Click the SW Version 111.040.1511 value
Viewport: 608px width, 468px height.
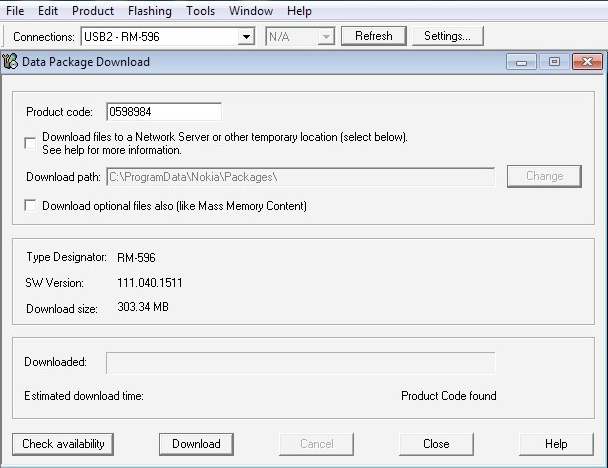point(150,283)
